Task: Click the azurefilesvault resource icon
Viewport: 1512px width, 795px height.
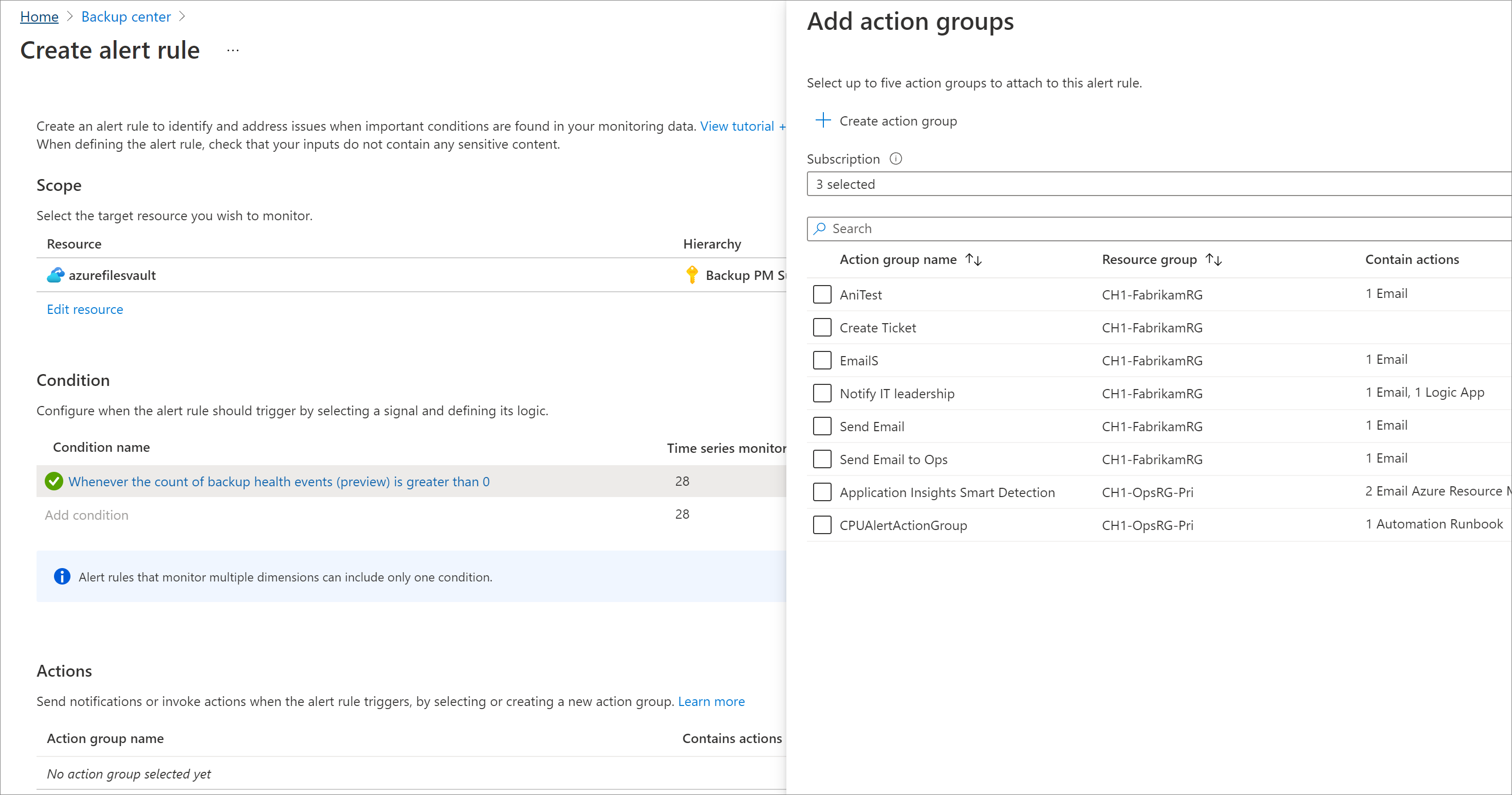Action: 54,275
